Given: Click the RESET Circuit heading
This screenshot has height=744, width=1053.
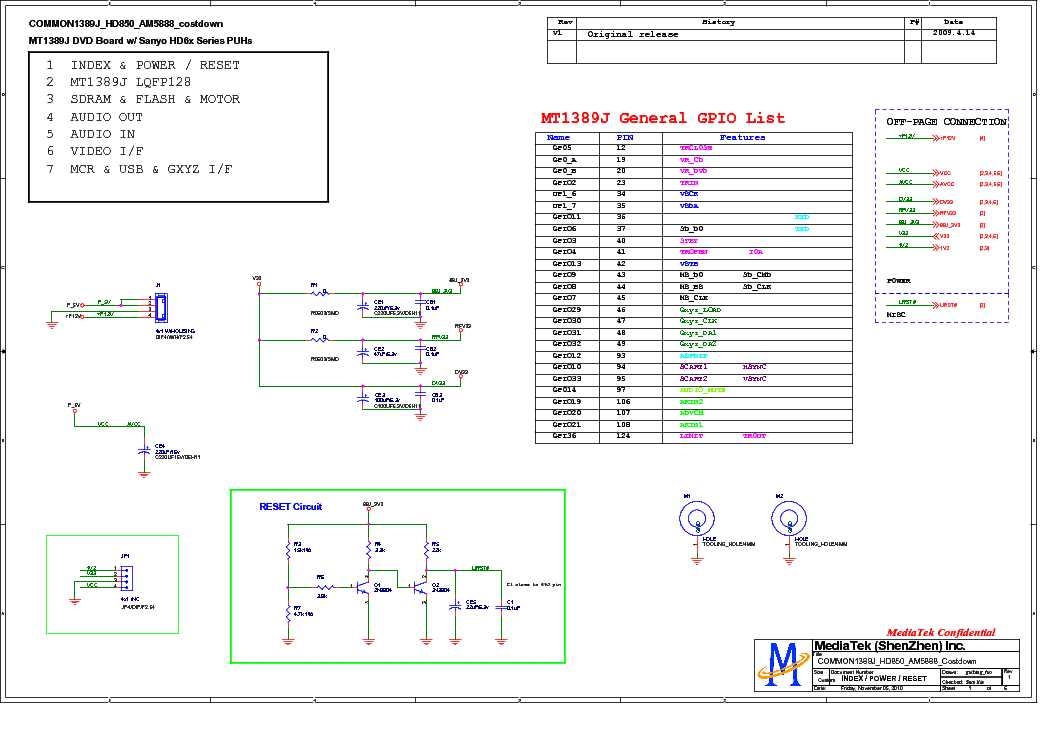Looking at the screenshot, I should 291,507.
